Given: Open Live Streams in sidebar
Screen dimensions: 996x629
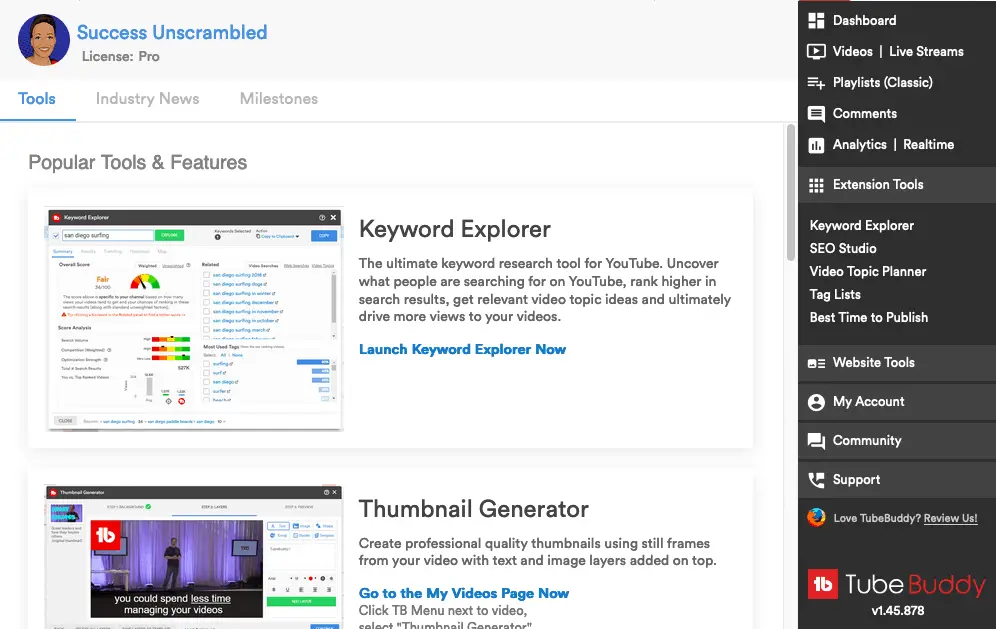Looking at the screenshot, I should click(x=926, y=51).
